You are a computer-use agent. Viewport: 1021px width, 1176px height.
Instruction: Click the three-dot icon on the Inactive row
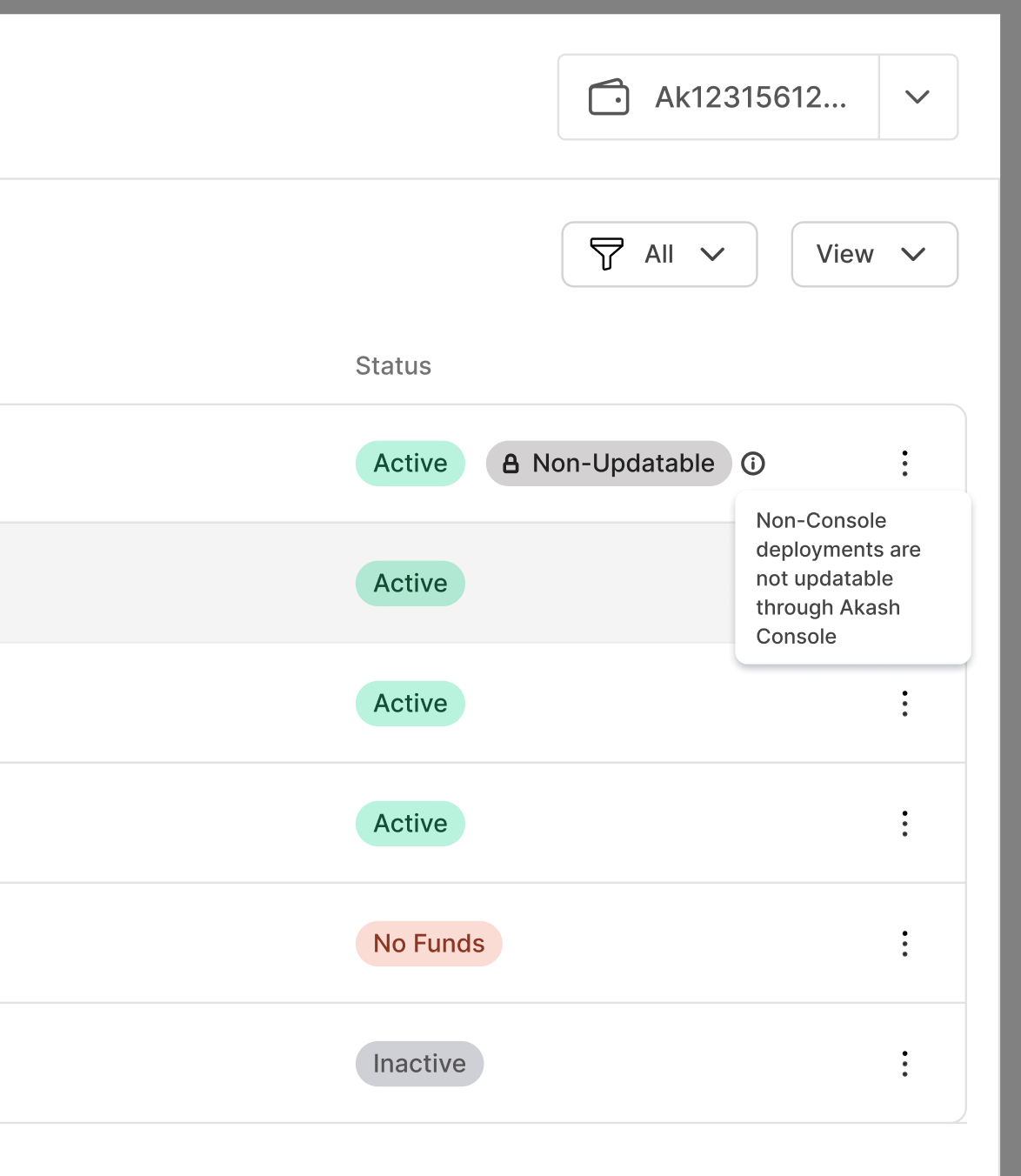point(904,1063)
